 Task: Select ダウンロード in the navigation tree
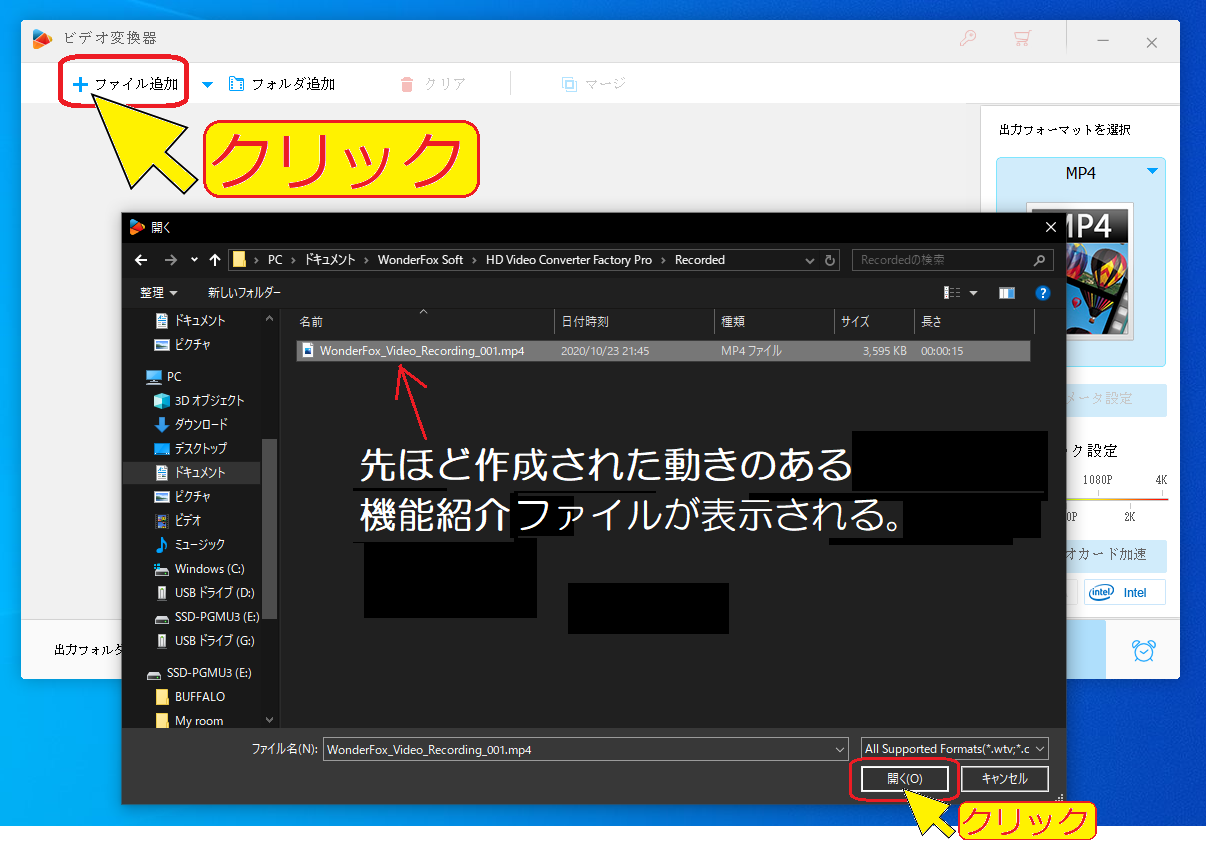point(190,425)
